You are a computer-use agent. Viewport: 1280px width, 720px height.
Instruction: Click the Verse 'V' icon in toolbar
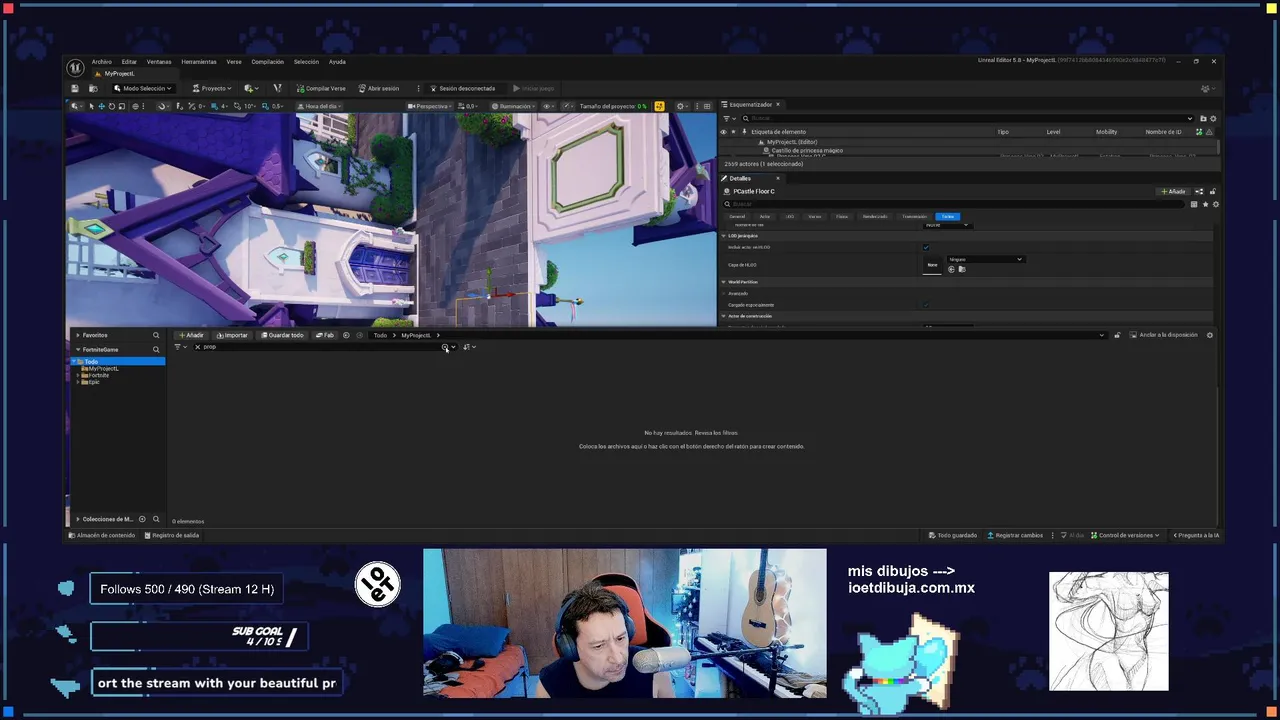click(277, 88)
